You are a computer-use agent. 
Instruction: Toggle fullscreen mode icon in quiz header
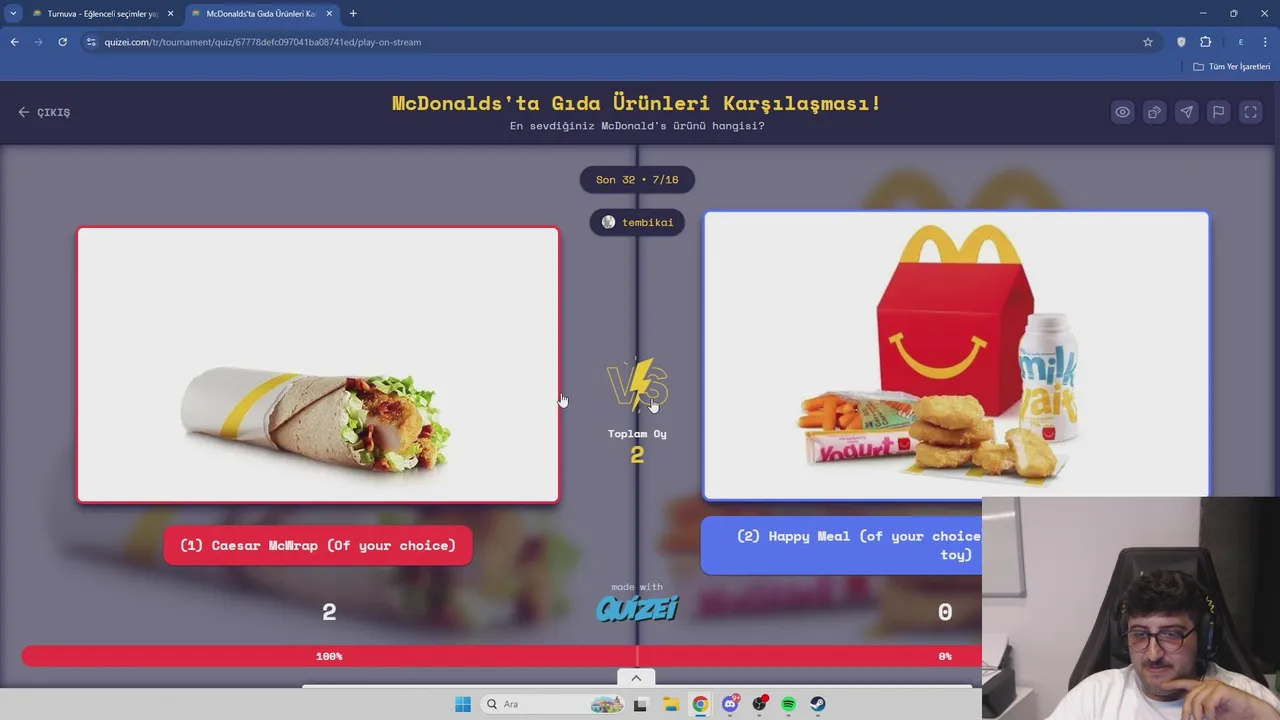pyautogui.click(x=1251, y=112)
